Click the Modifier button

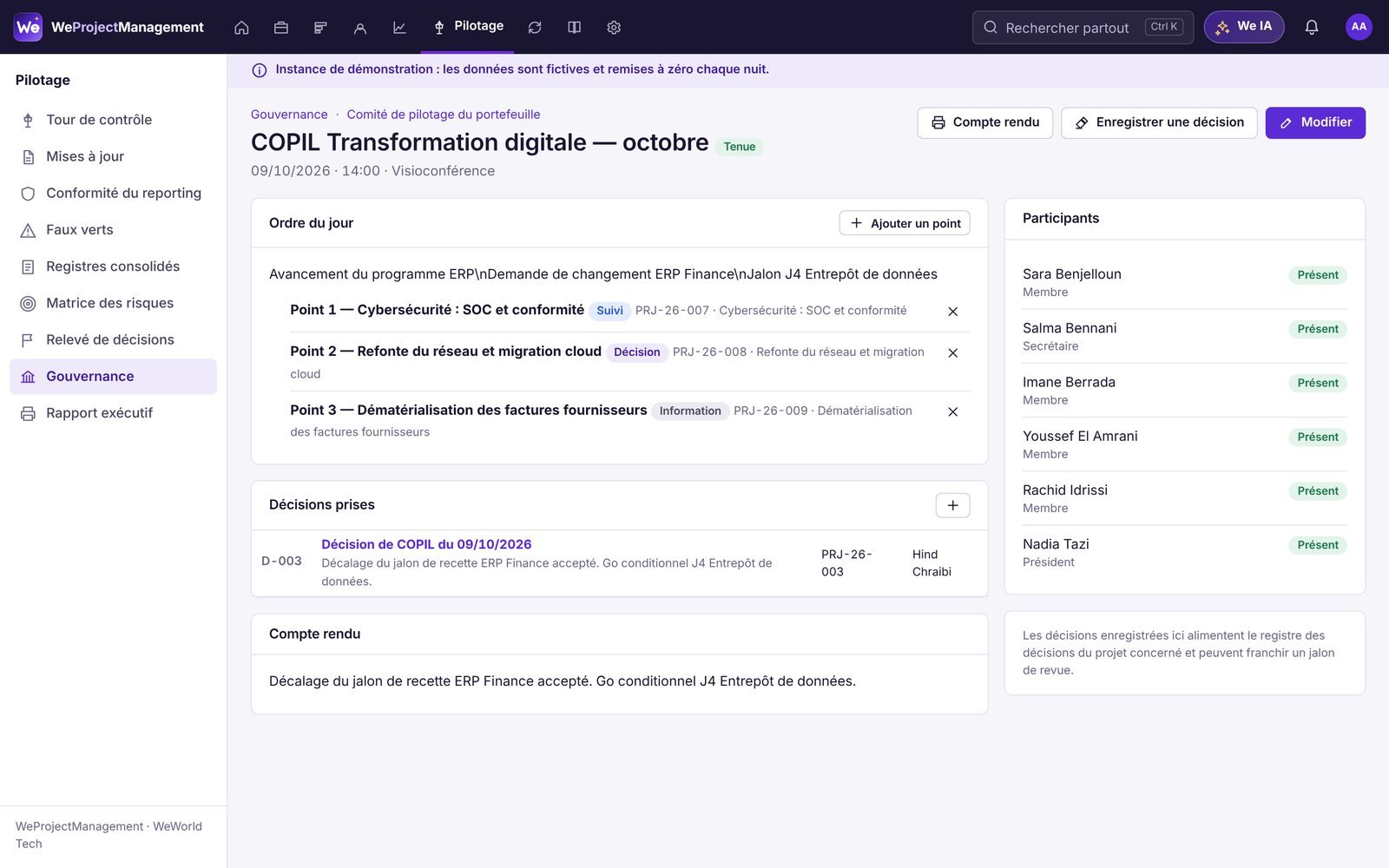pos(1315,122)
